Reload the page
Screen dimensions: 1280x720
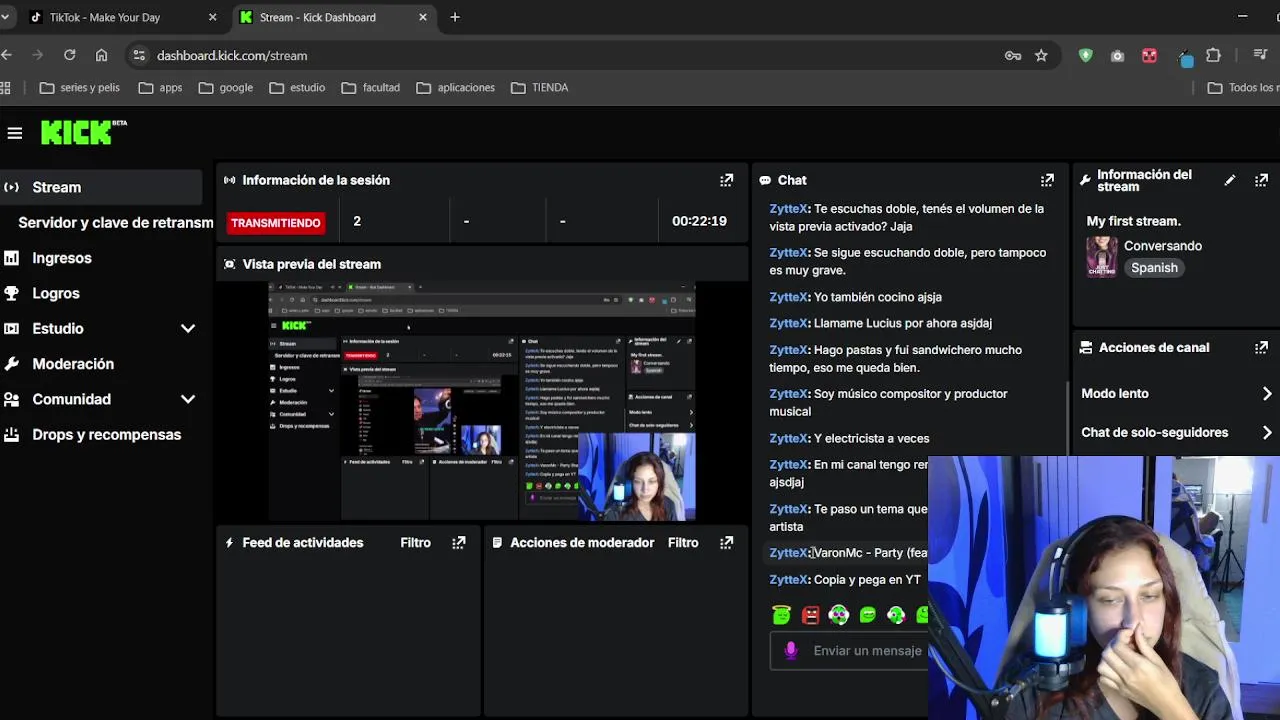pyautogui.click(x=69, y=55)
